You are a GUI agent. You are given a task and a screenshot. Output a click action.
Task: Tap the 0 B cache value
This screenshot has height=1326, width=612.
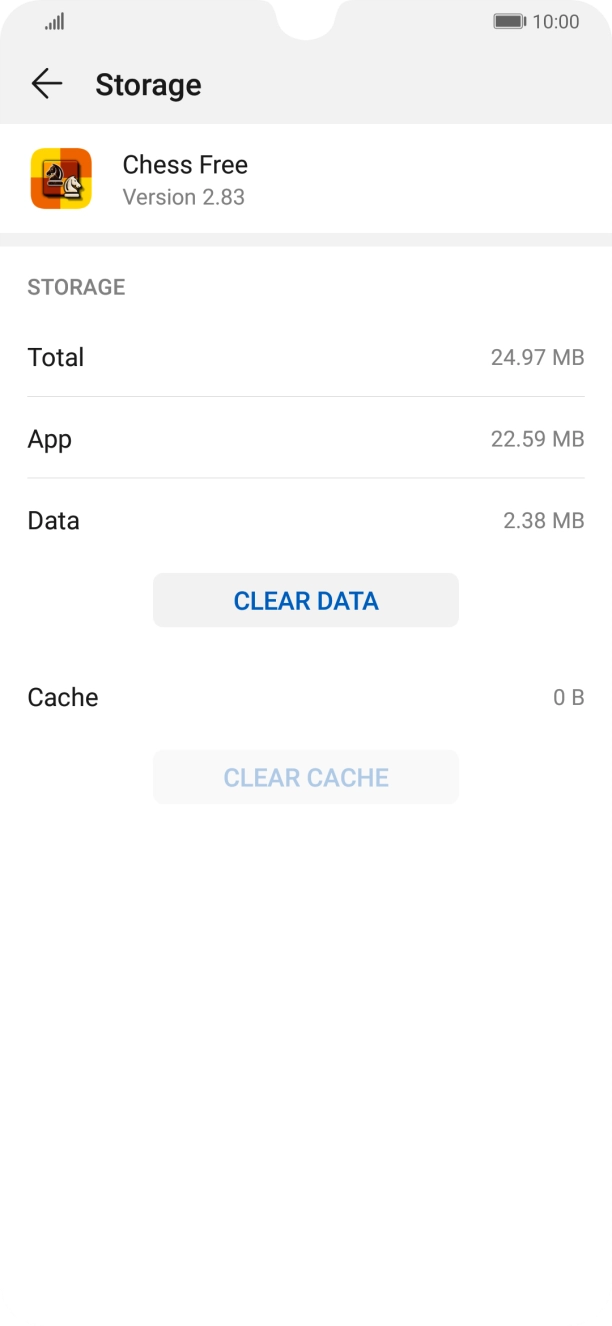[568, 697]
